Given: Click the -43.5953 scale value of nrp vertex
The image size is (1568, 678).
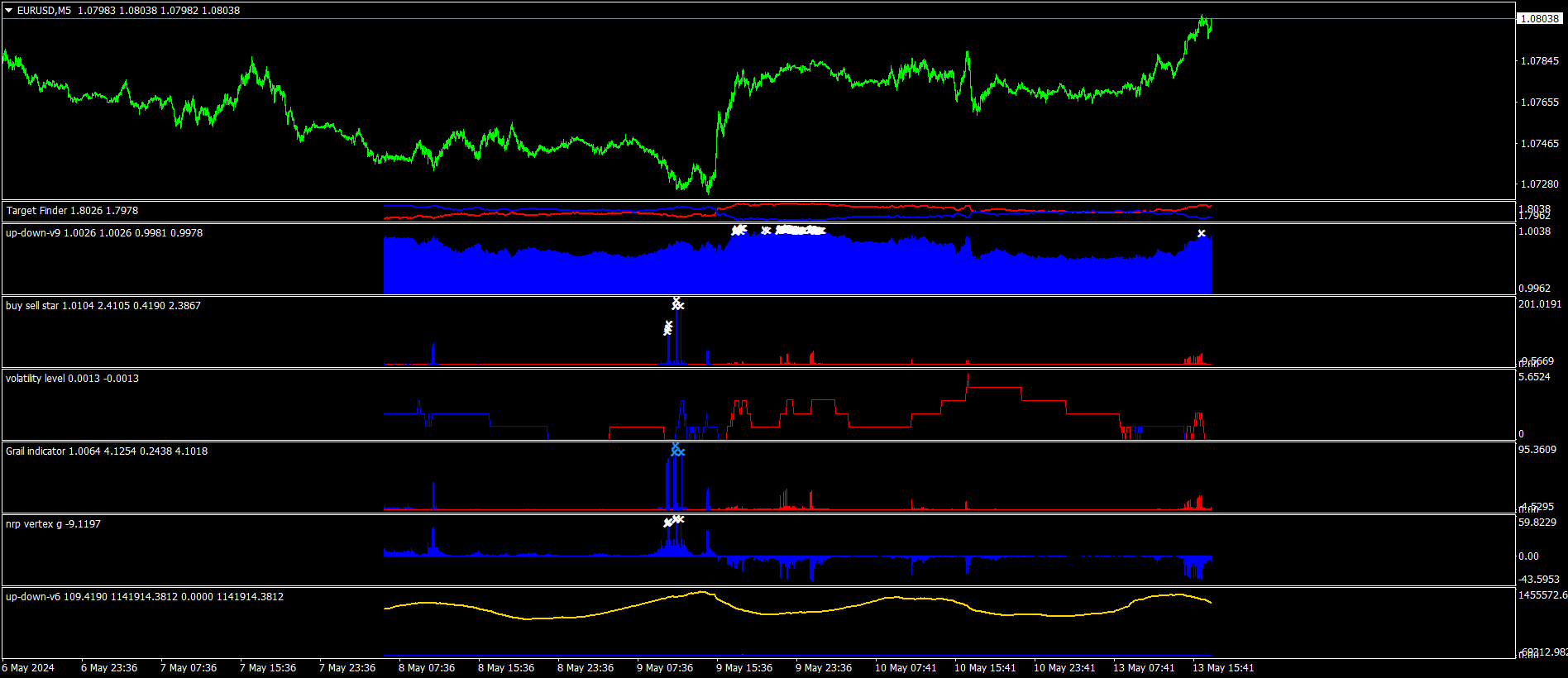Looking at the screenshot, I should pos(1539,580).
